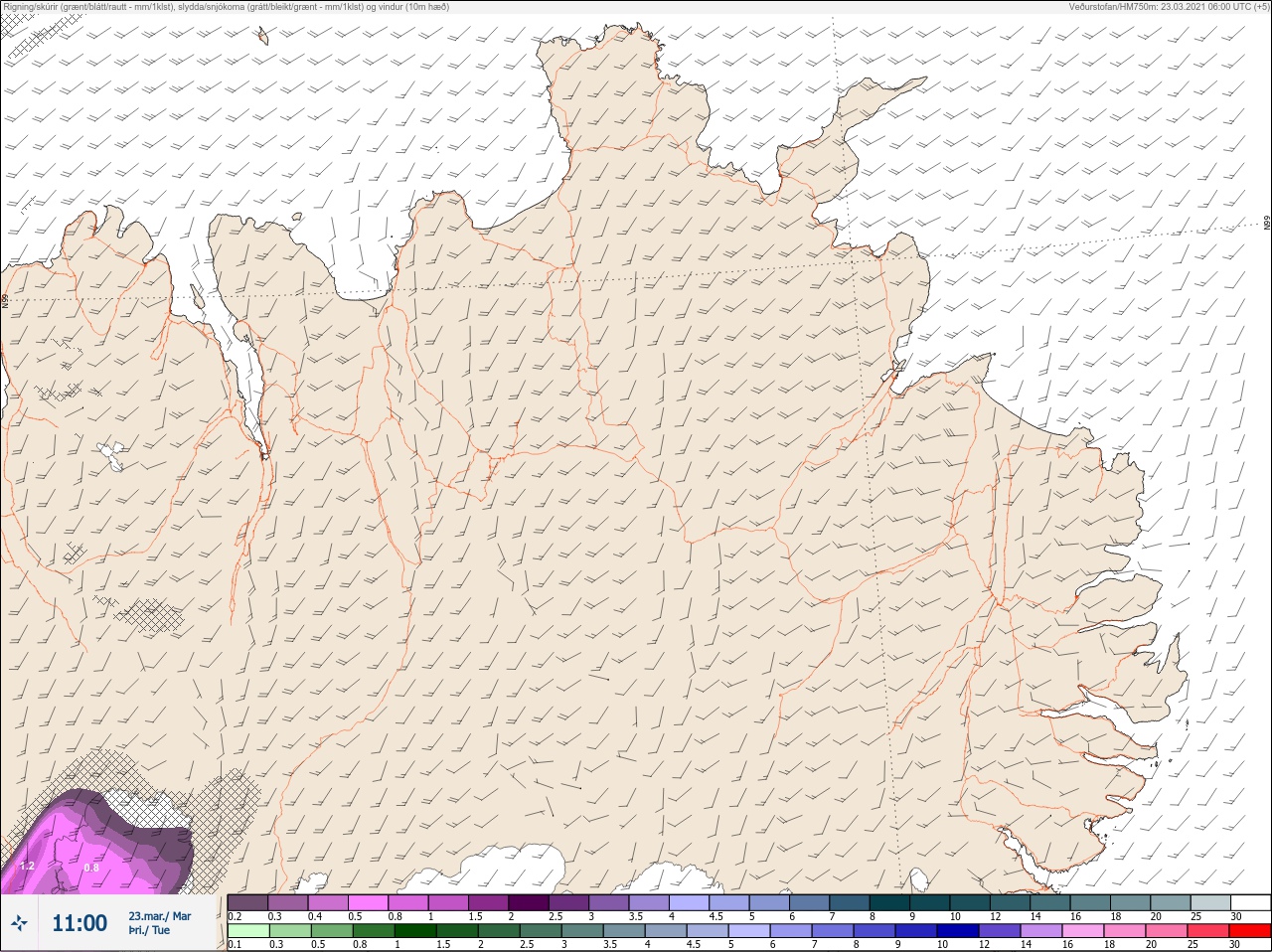Pick the dark purple swatch labeled 2 in upper legend
Image resolution: width=1272 pixels, height=952 pixels.
click(529, 902)
